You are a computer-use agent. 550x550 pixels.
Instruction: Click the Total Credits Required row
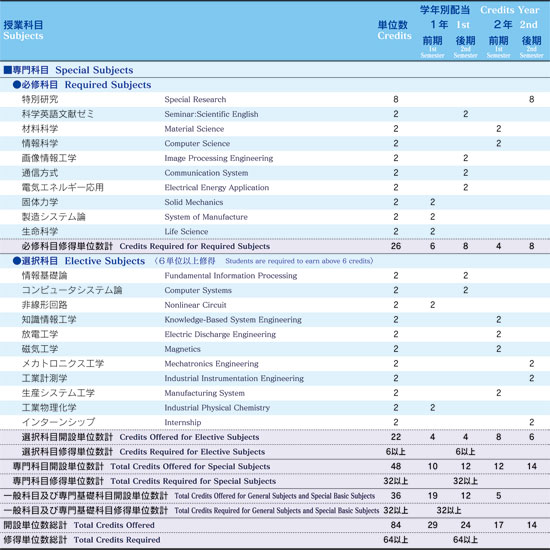[275, 540]
